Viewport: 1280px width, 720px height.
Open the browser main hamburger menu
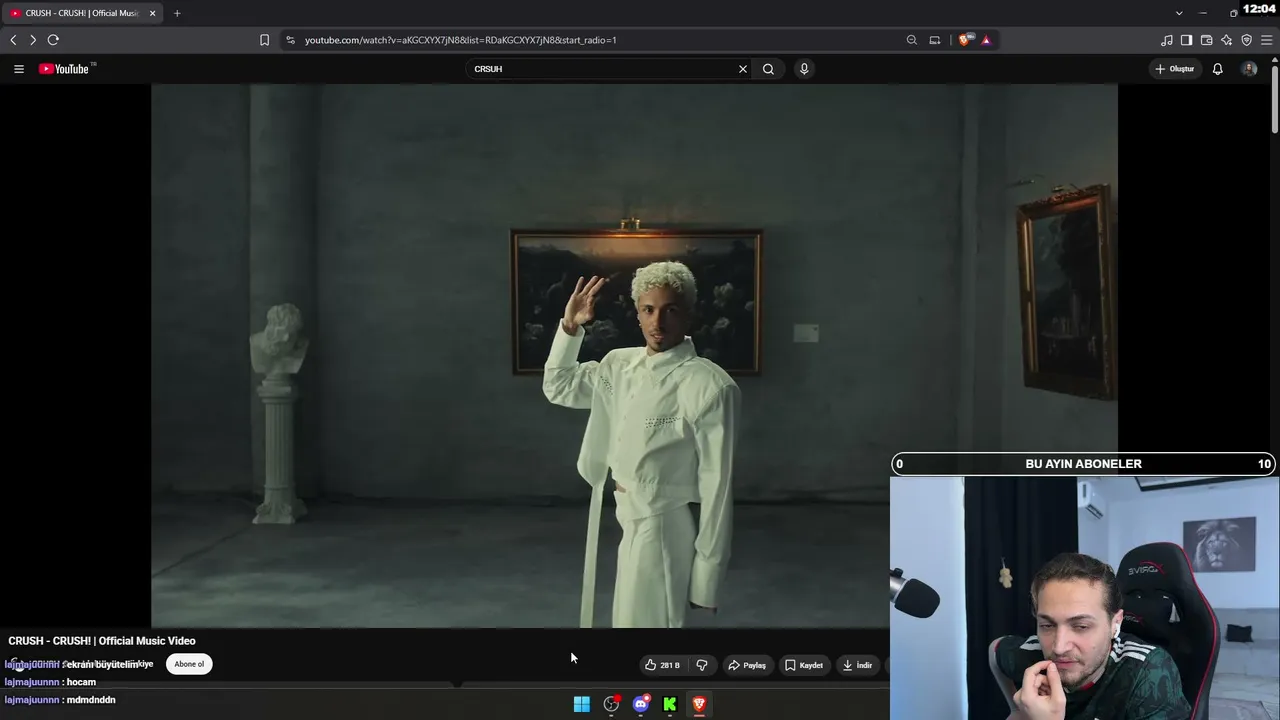pyautogui.click(x=1267, y=40)
